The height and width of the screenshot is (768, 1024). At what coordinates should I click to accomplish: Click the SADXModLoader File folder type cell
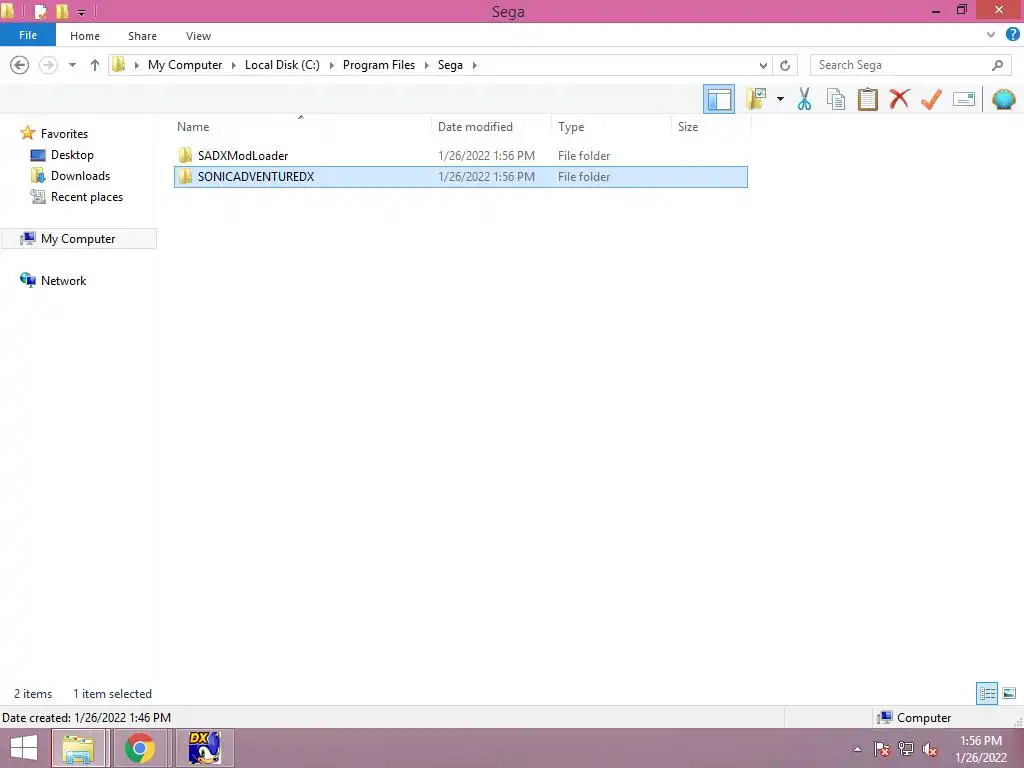[584, 155]
